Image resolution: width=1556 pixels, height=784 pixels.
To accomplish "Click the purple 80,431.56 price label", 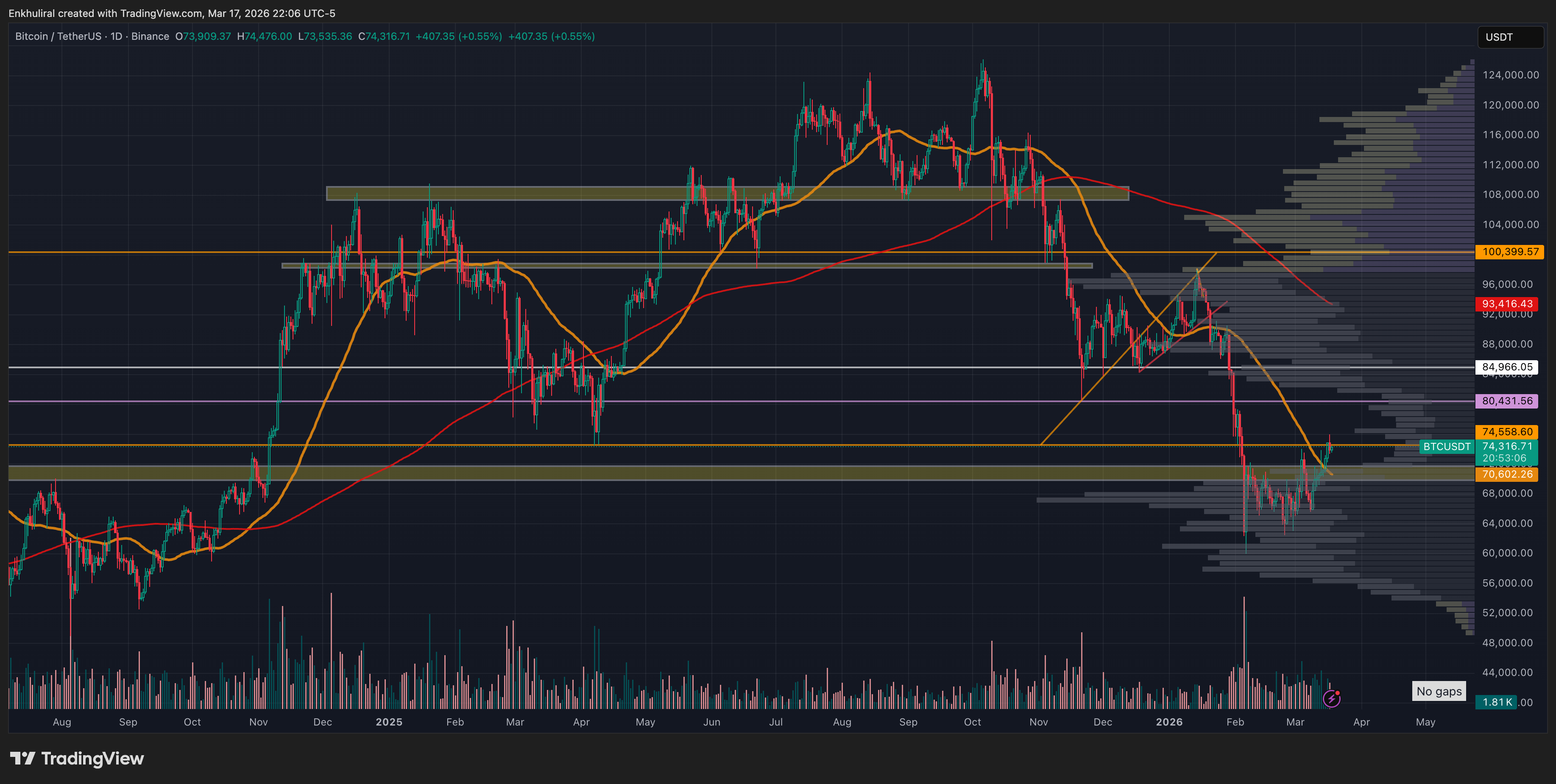I will click(1506, 401).
